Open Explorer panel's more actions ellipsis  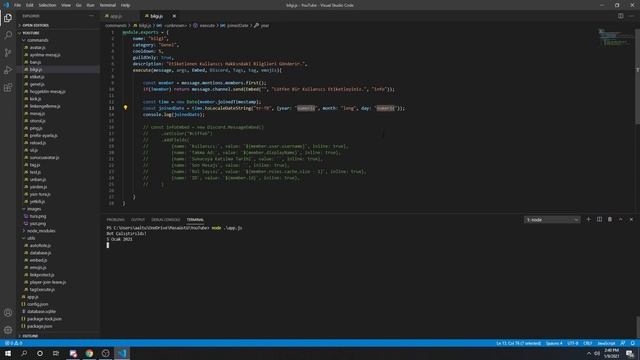click(91, 16)
